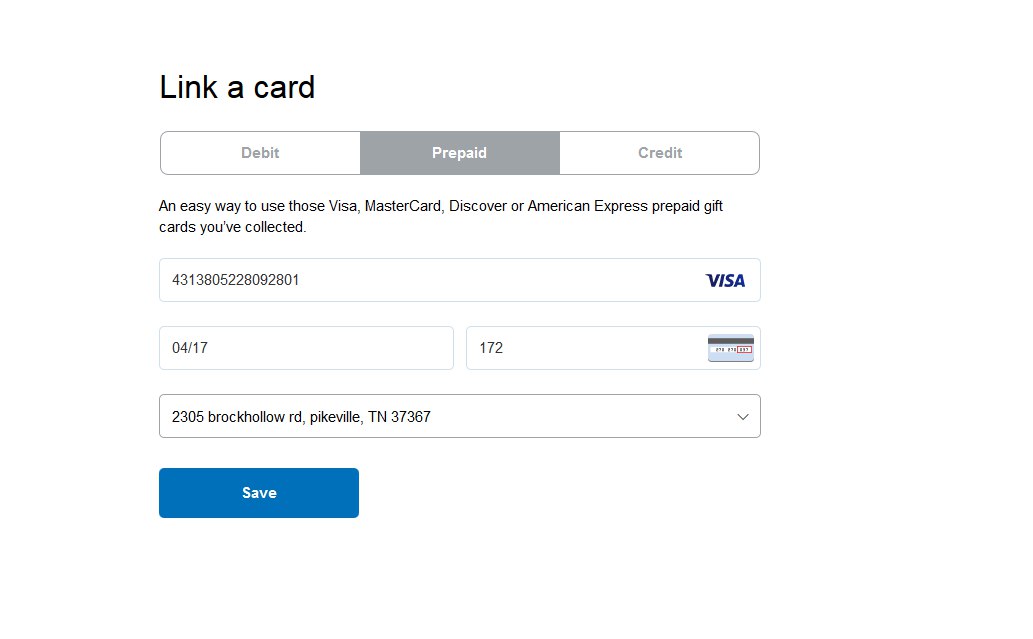The image size is (1033, 639).
Task: Expand the billing address chevron arrow
Action: [742, 417]
